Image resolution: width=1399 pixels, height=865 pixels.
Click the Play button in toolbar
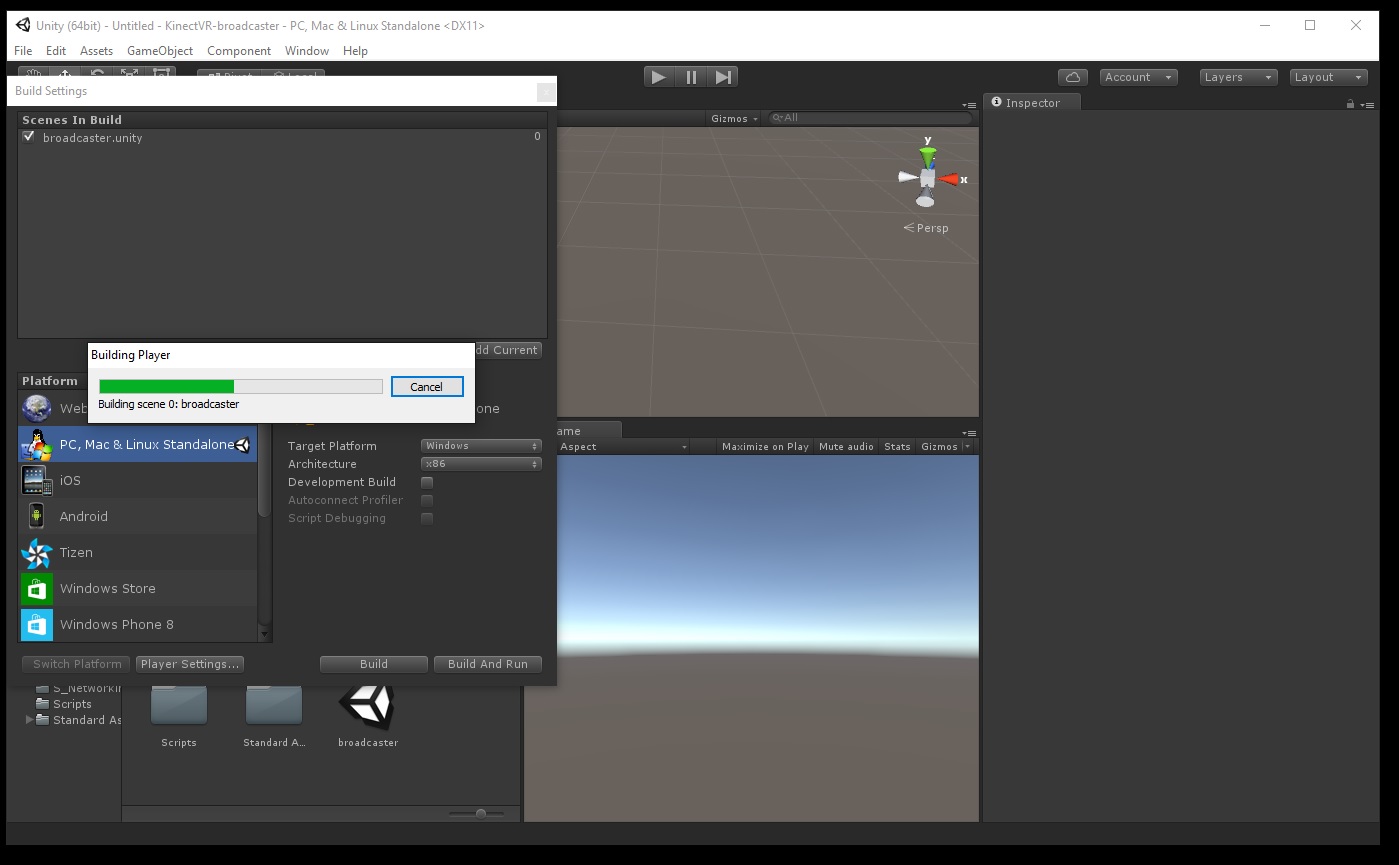tap(658, 77)
